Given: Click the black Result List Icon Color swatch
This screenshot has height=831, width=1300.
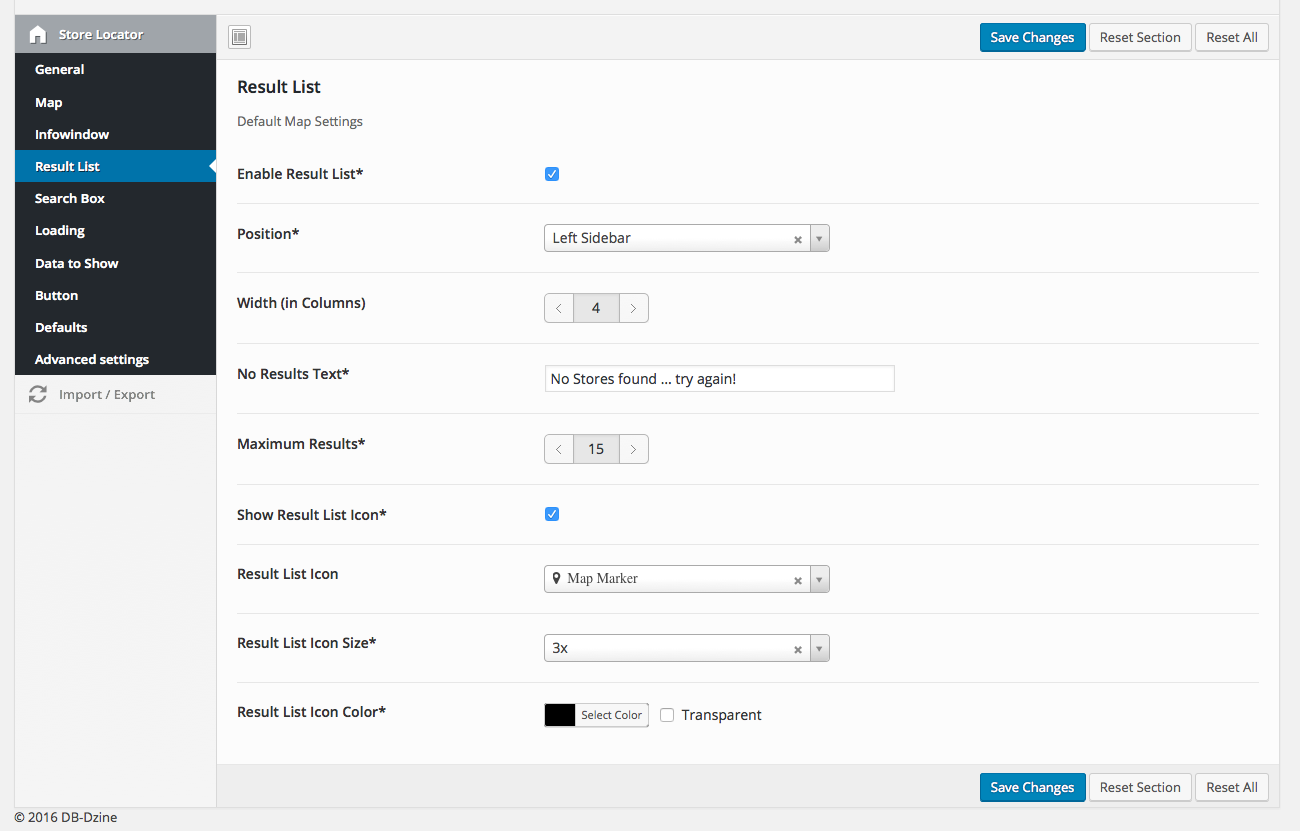Looking at the screenshot, I should (x=560, y=715).
